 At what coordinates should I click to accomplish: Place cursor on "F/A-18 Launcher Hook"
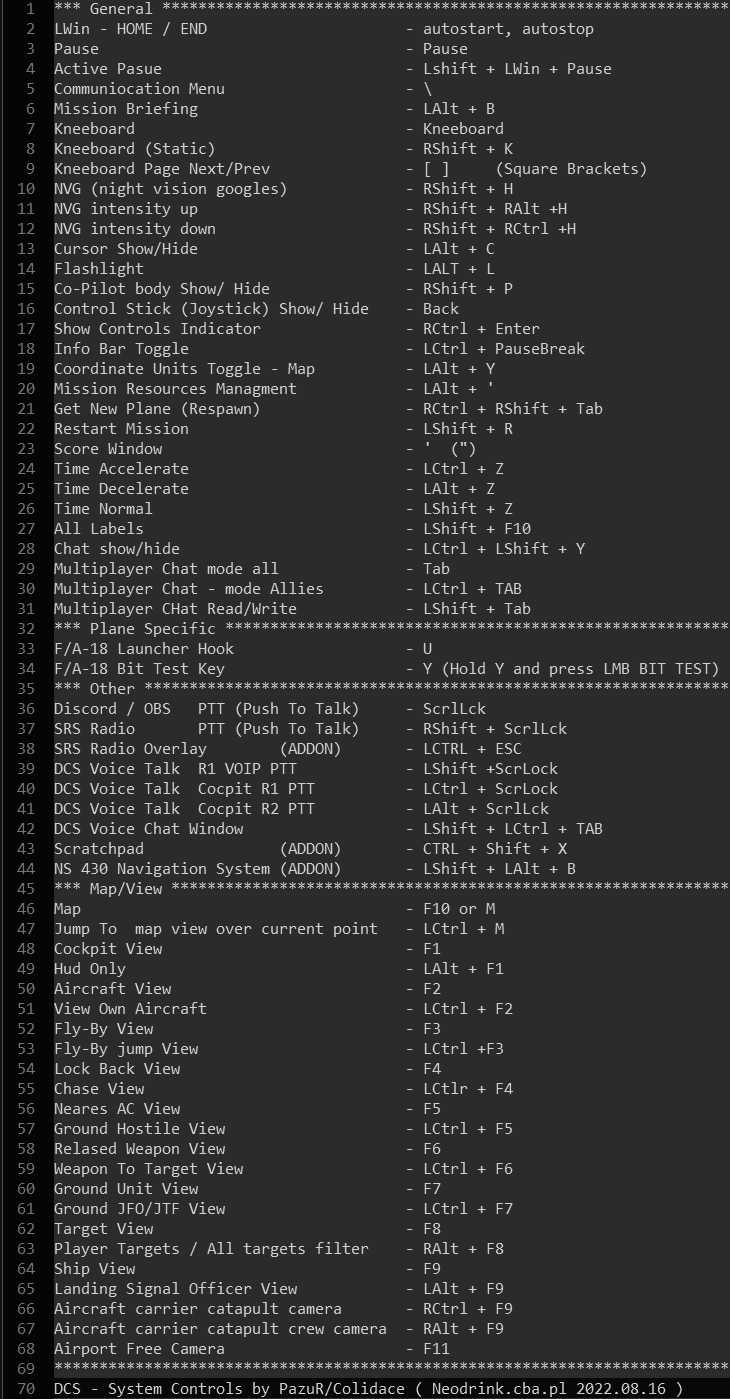click(x=144, y=649)
